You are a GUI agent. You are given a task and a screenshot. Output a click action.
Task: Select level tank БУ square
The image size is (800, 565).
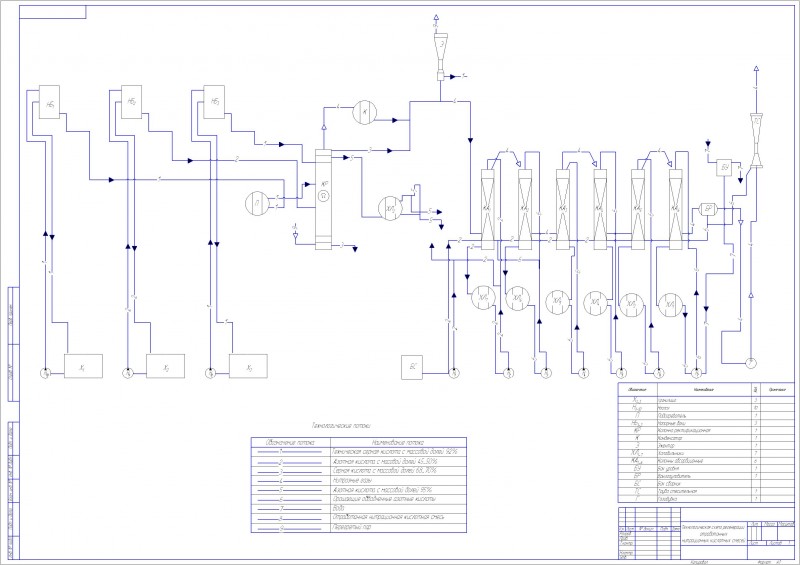[724, 167]
